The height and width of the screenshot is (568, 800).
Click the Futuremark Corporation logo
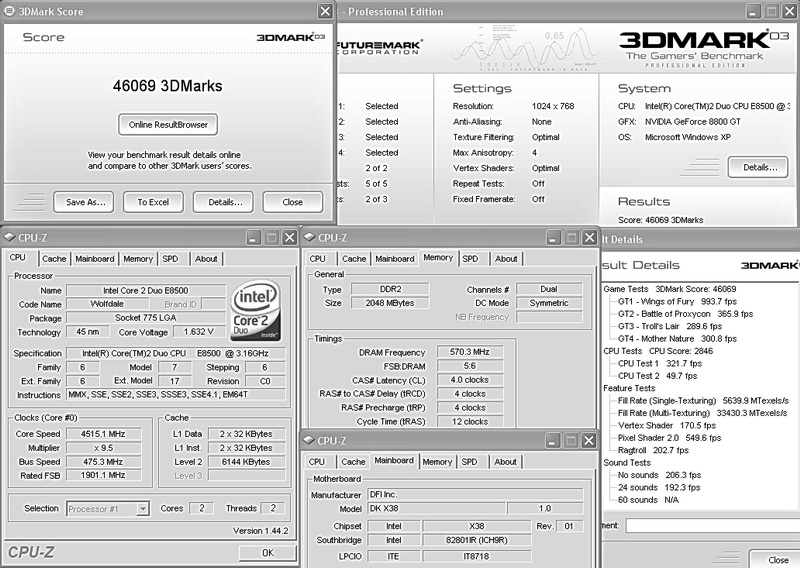pyautogui.click(x=378, y=47)
